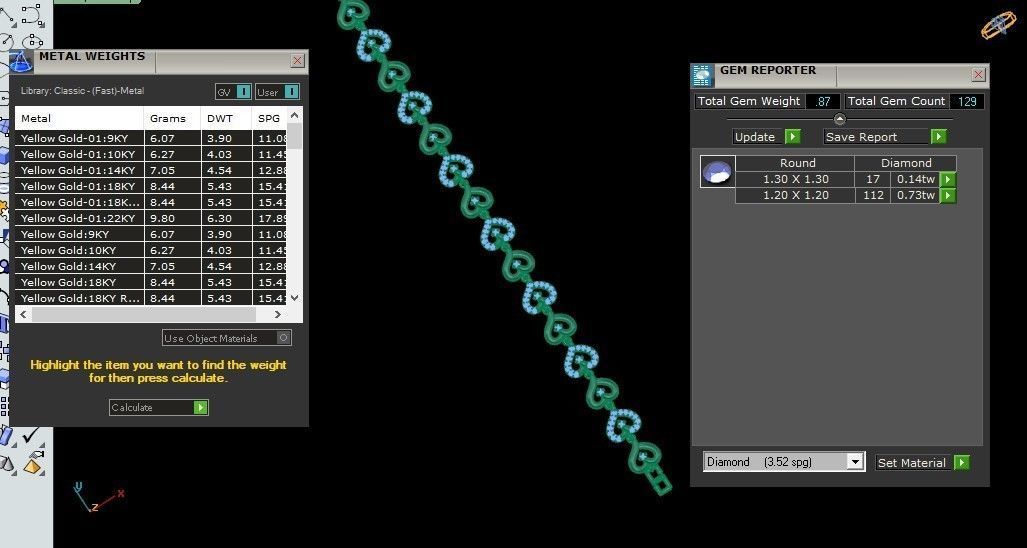The width and height of the screenshot is (1027, 548).
Task: Click the DWT column header
Action: pyautogui.click(x=227, y=119)
